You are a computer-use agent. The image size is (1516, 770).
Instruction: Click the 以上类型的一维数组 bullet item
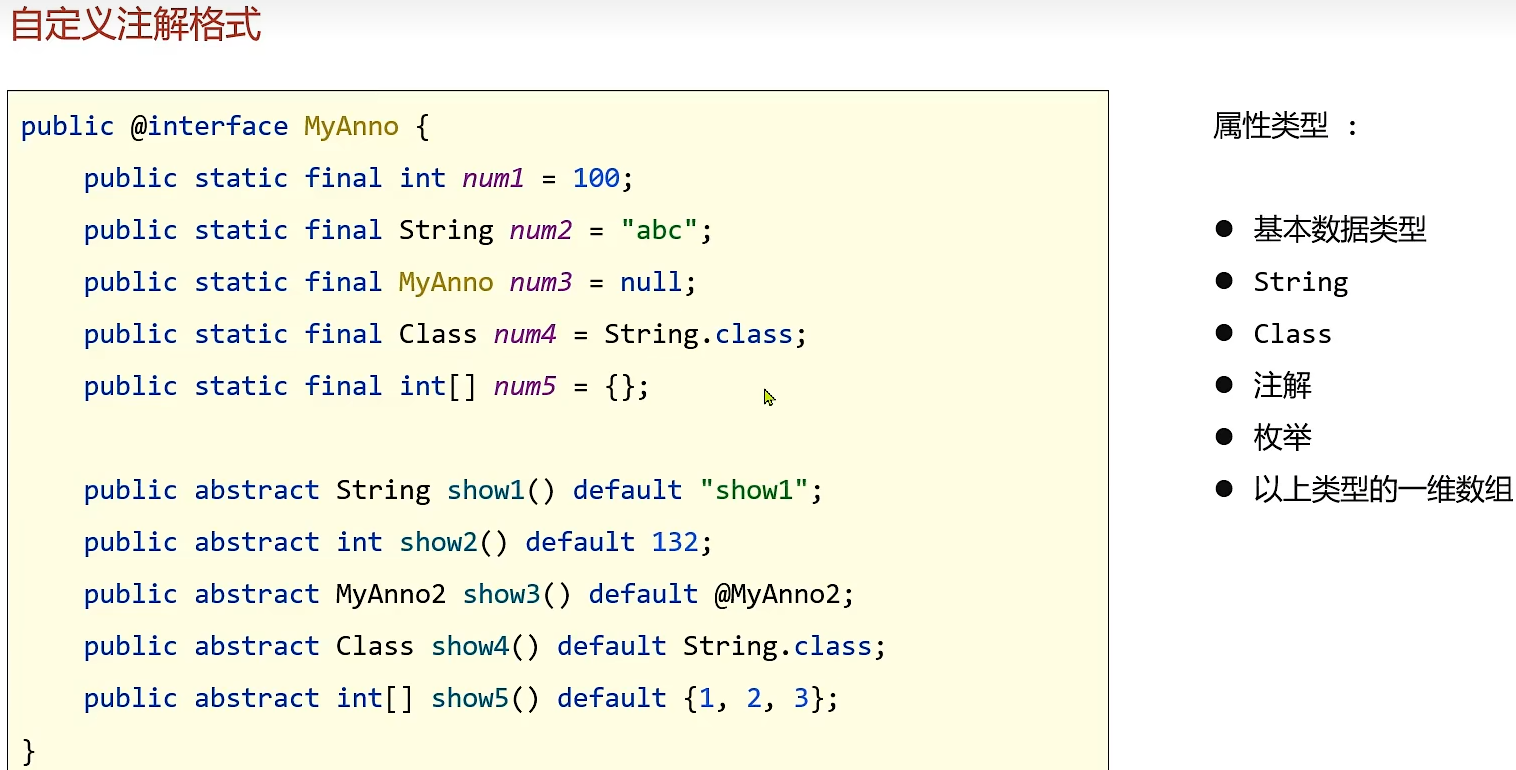1383,490
